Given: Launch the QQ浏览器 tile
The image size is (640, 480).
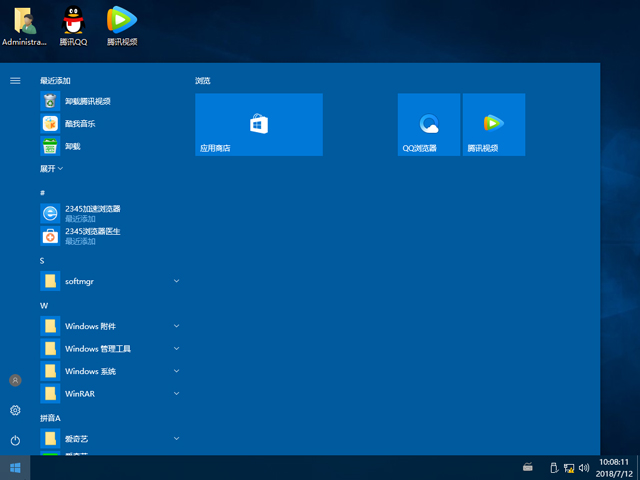Looking at the screenshot, I should tap(429, 125).
